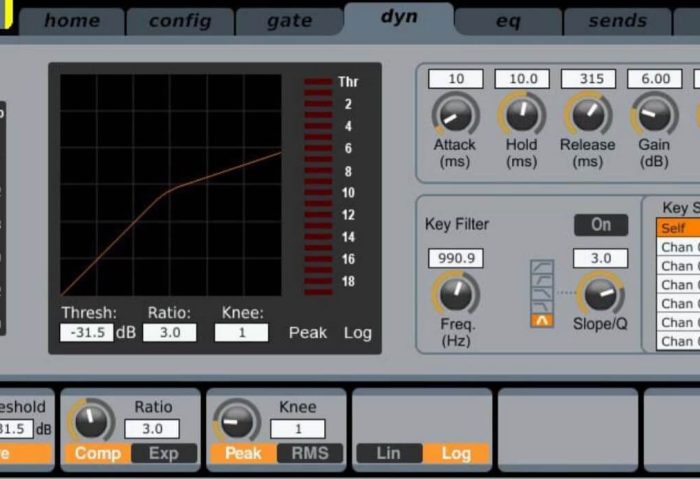Viewport: 700px width, 479px height.
Task: Click the Hold value field showing 10.0
Action: tap(522, 79)
